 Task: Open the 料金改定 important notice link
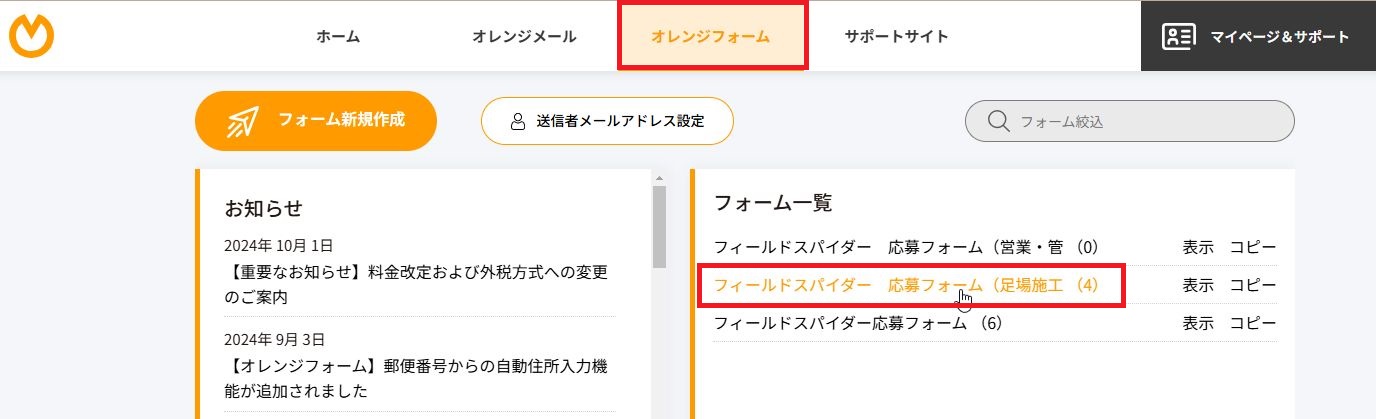(x=419, y=284)
